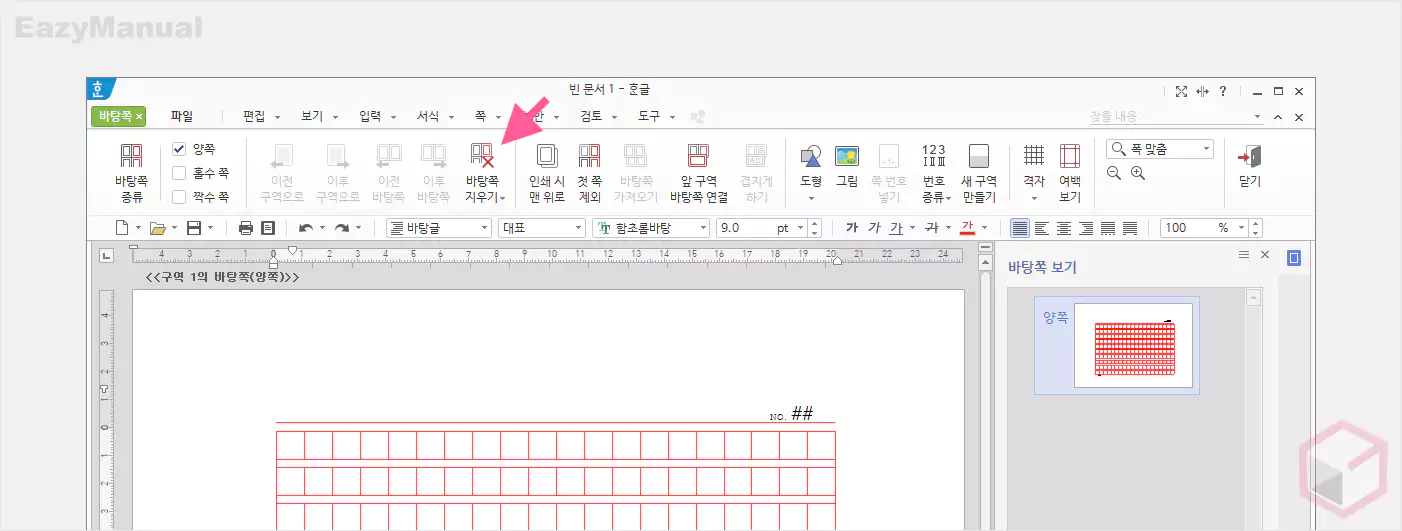Toggle 인쇄 시 맨 위로 option
This screenshot has width=1402, height=531.
click(x=547, y=172)
